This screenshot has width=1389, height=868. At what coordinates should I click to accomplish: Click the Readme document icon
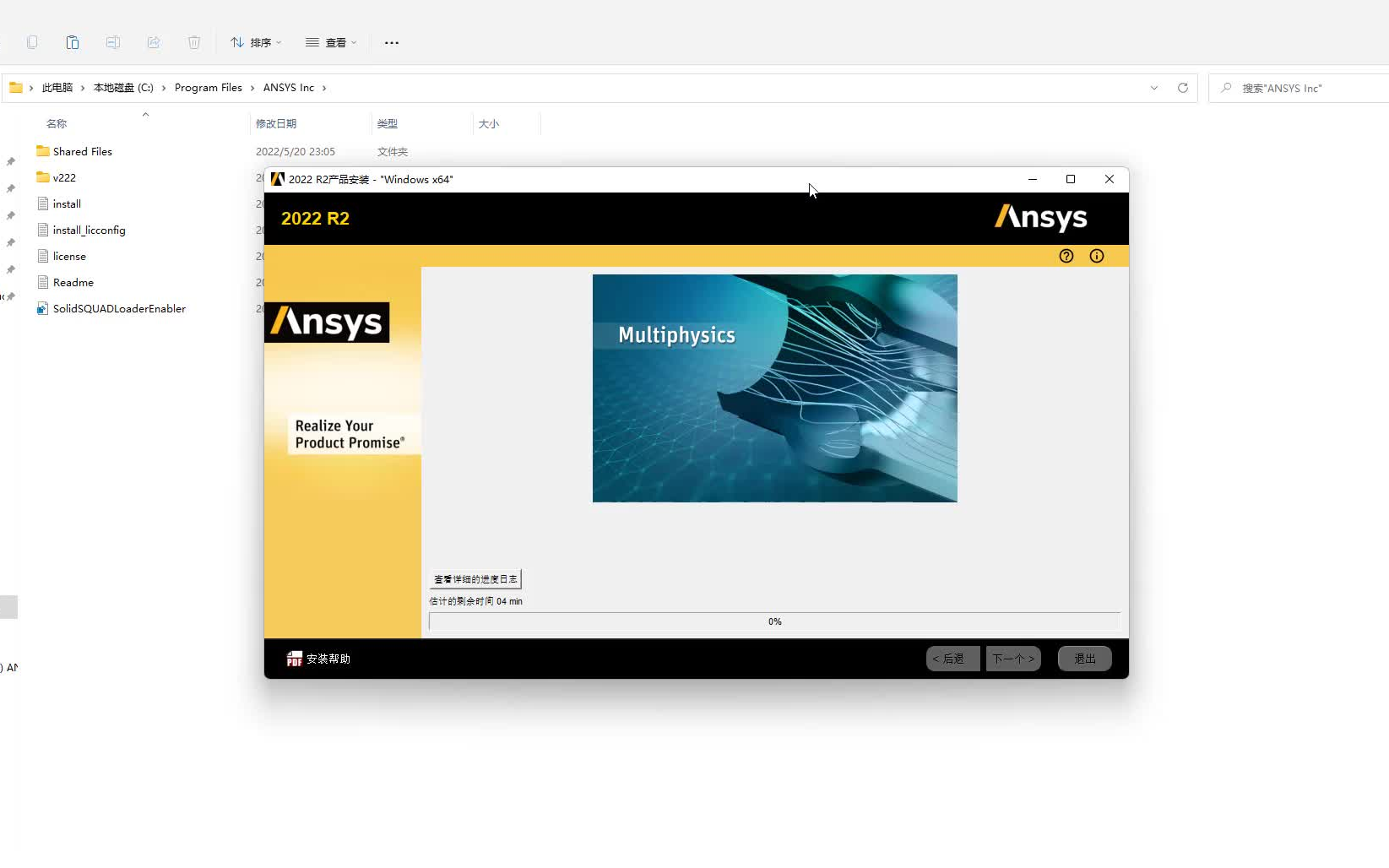tap(43, 282)
